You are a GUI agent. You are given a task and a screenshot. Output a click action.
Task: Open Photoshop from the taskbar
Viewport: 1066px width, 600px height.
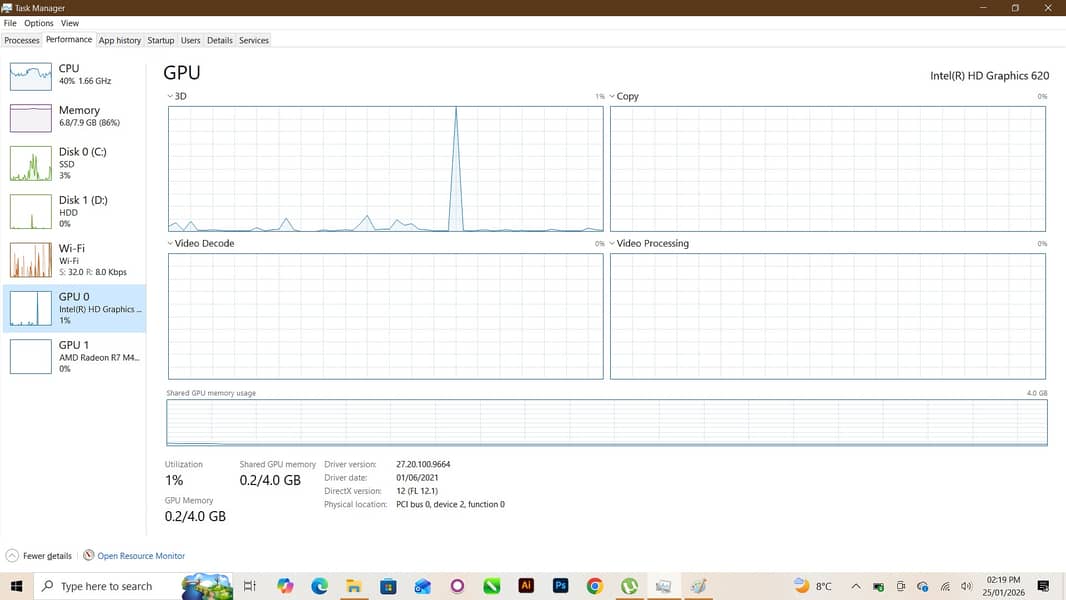point(560,586)
